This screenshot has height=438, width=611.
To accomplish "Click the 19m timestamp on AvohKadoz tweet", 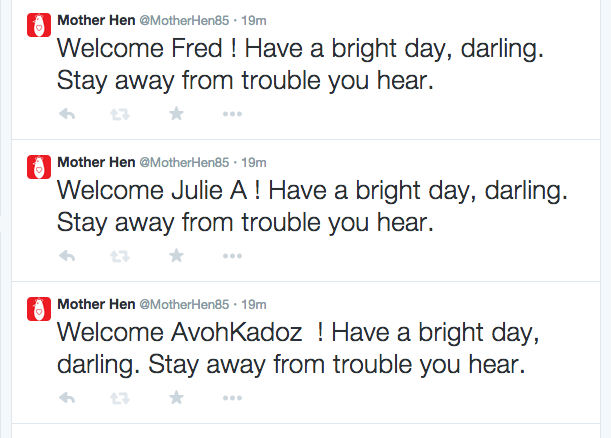I will [x=254, y=304].
